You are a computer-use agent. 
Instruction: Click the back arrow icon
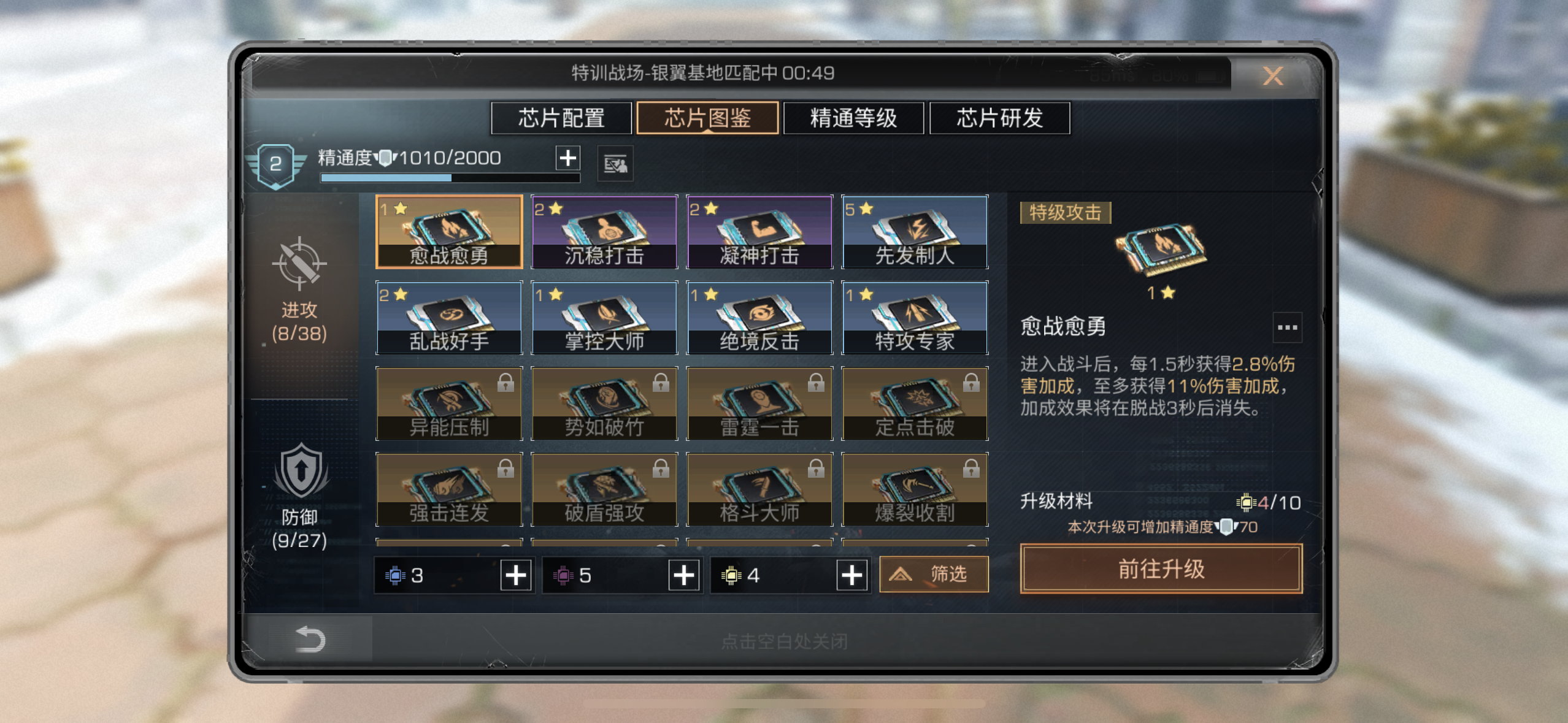point(310,639)
